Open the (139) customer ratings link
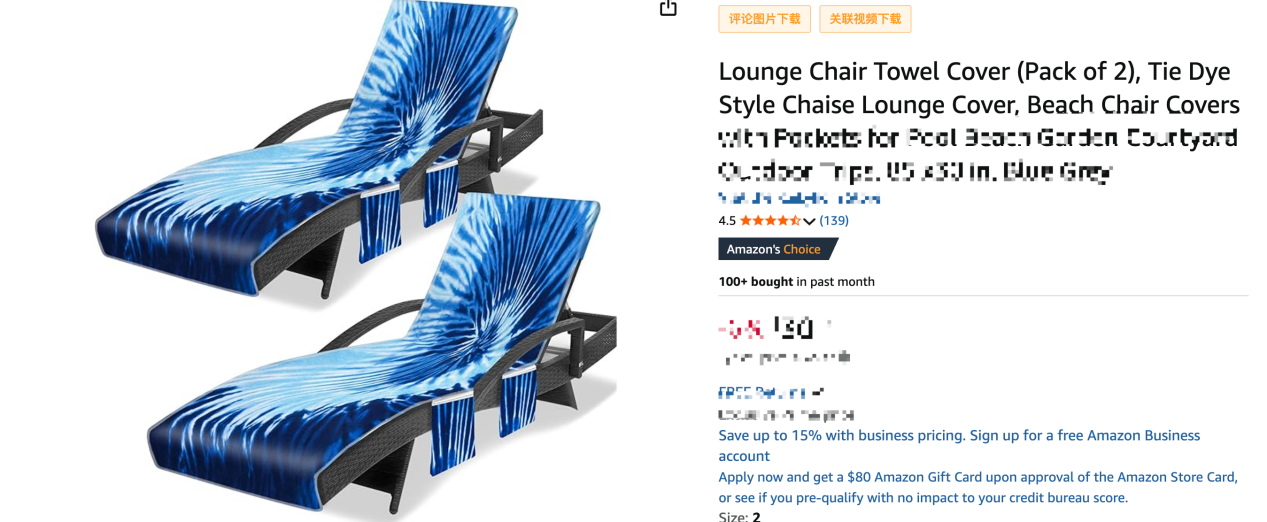This screenshot has height=522, width=1267. pos(834,221)
